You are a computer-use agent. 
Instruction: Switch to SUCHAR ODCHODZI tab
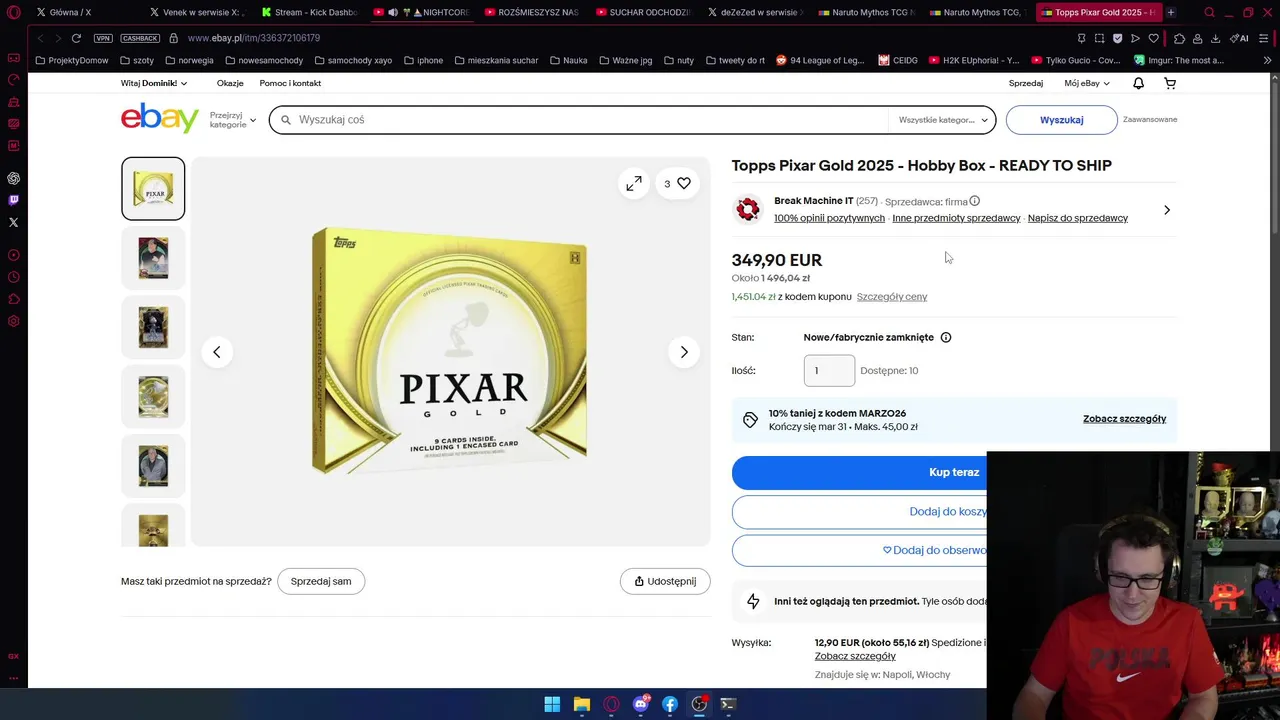[644, 12]
